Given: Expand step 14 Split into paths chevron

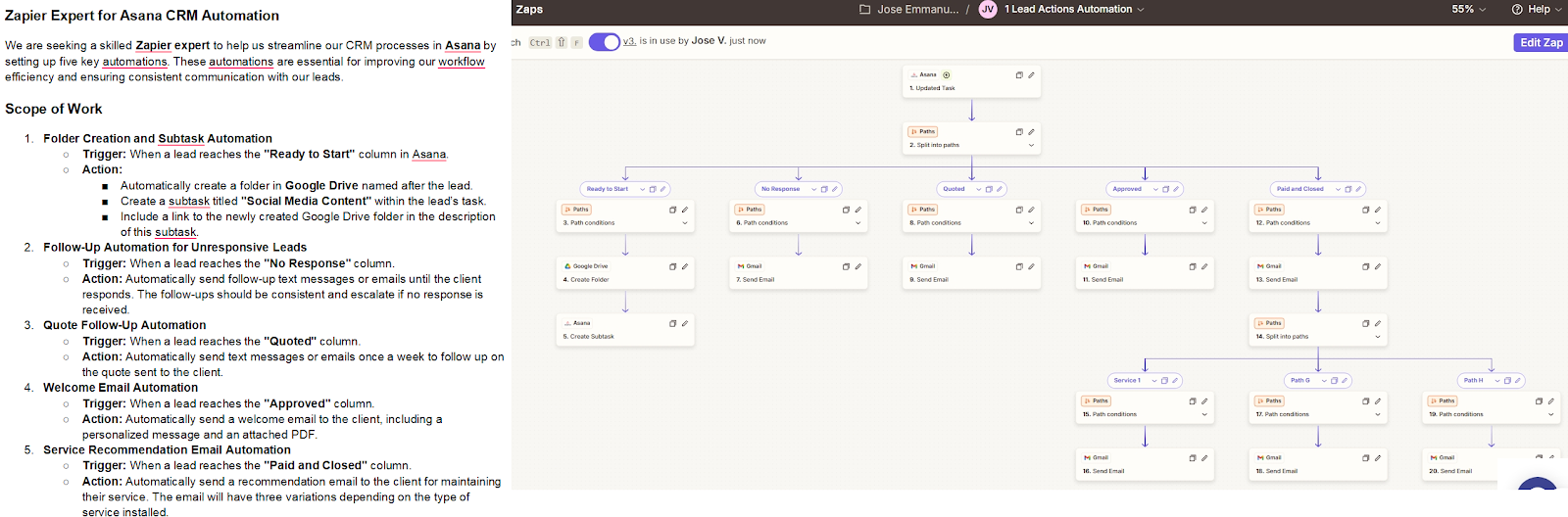Looking at the screenshot, I should pos(1378,337).
